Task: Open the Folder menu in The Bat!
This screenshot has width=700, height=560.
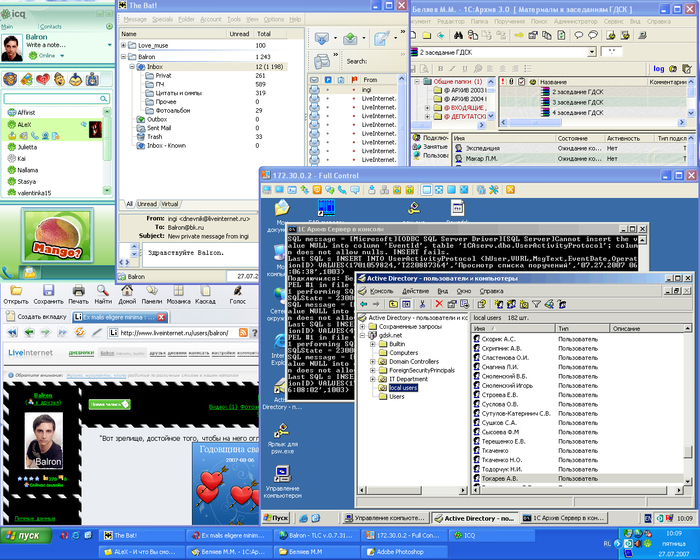Action: tap(186, 19)
